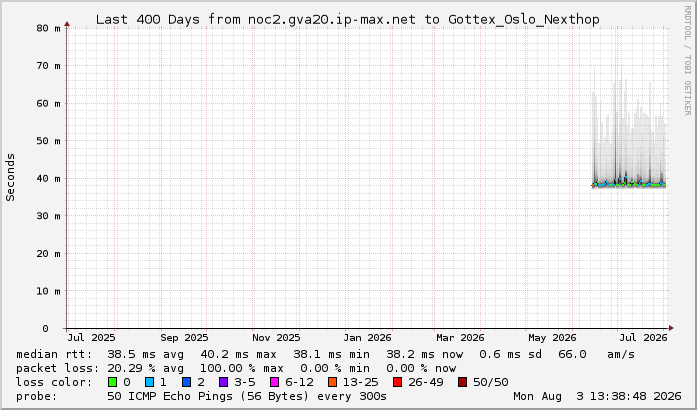The image size is (697, 410).
Task: Click the red 26-49 loss swatch
Action: pos(397,382)
